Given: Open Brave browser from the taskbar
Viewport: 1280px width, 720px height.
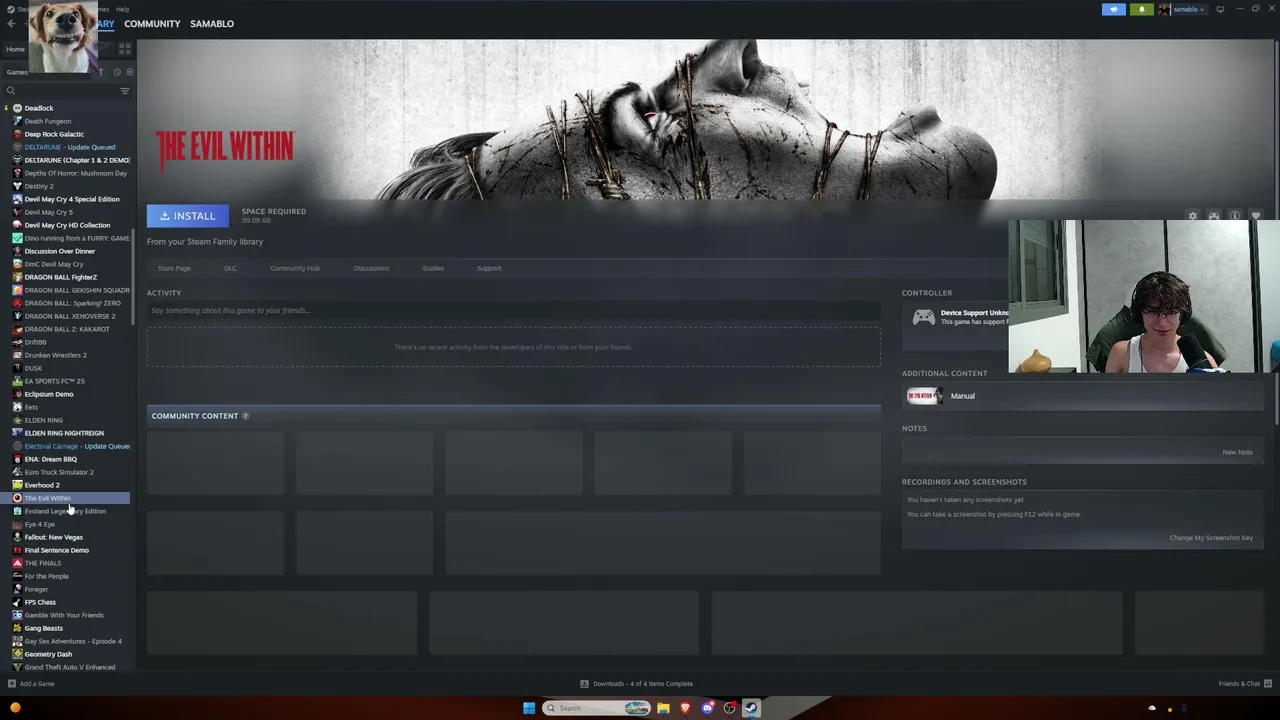Looking at the screenshot, I should (685, 708).
